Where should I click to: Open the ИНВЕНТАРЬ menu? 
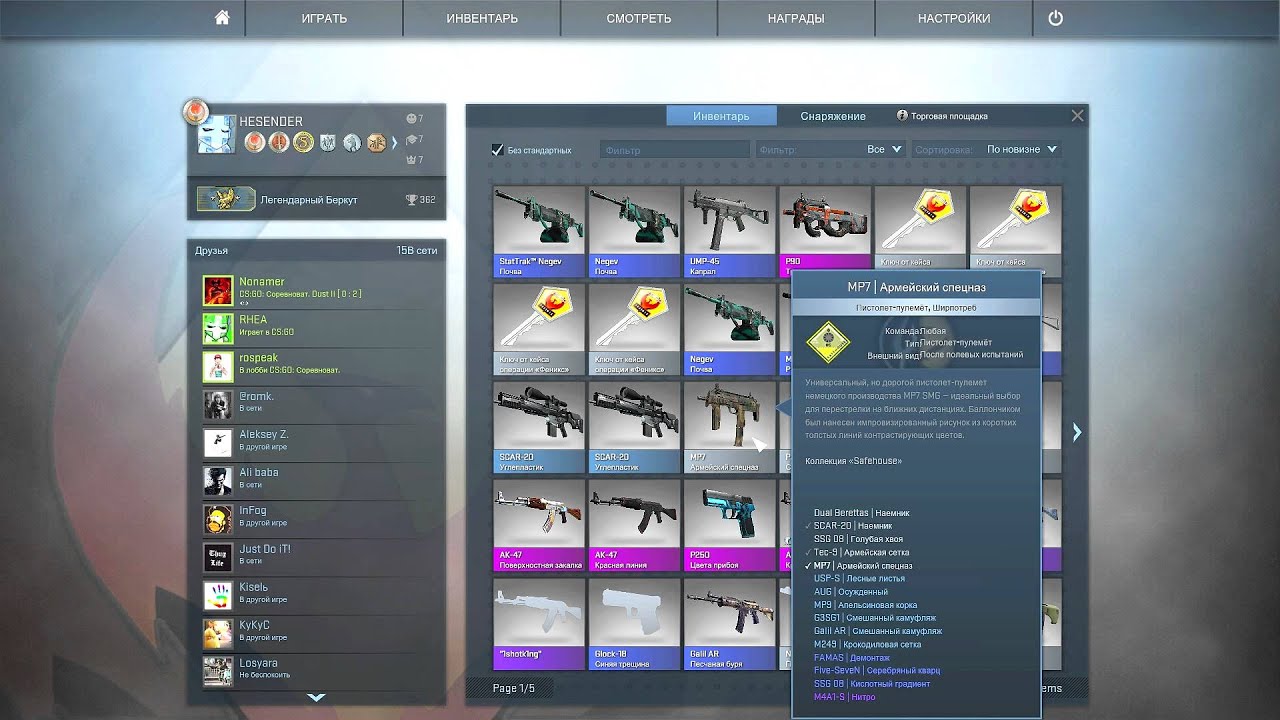pyautogui.click(x=482, y=18)
